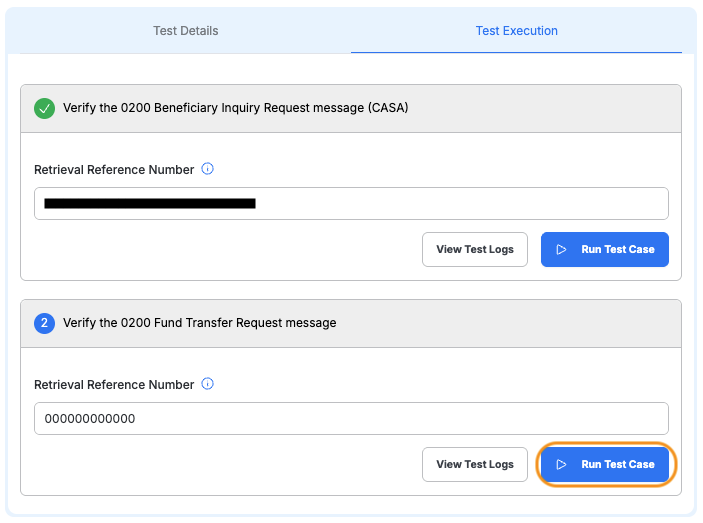
Task: Click the blue step 2 number badge
Action: pyautogui.click(x=45, y=323)
